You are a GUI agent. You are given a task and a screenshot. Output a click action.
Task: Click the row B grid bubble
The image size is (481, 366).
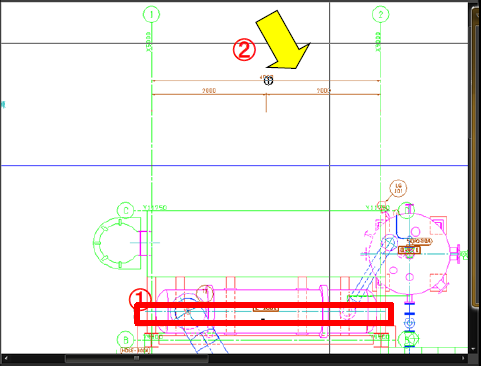(x=126, y=340)
